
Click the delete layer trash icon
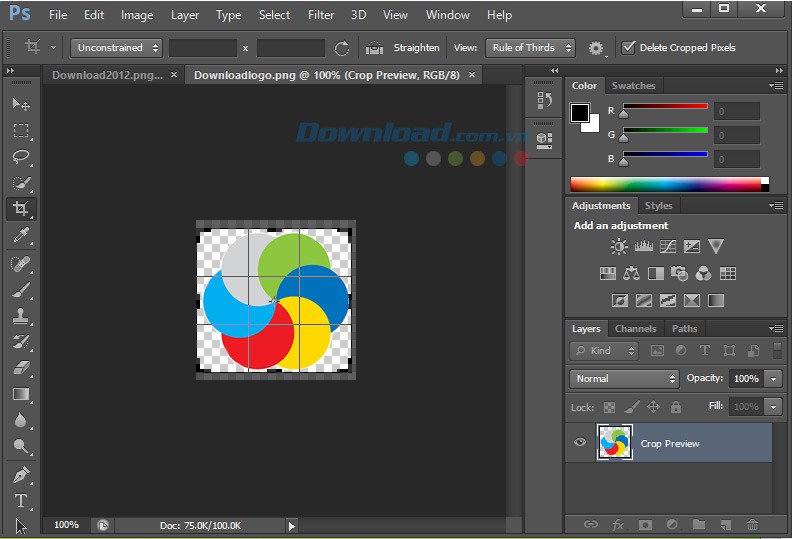752,524
